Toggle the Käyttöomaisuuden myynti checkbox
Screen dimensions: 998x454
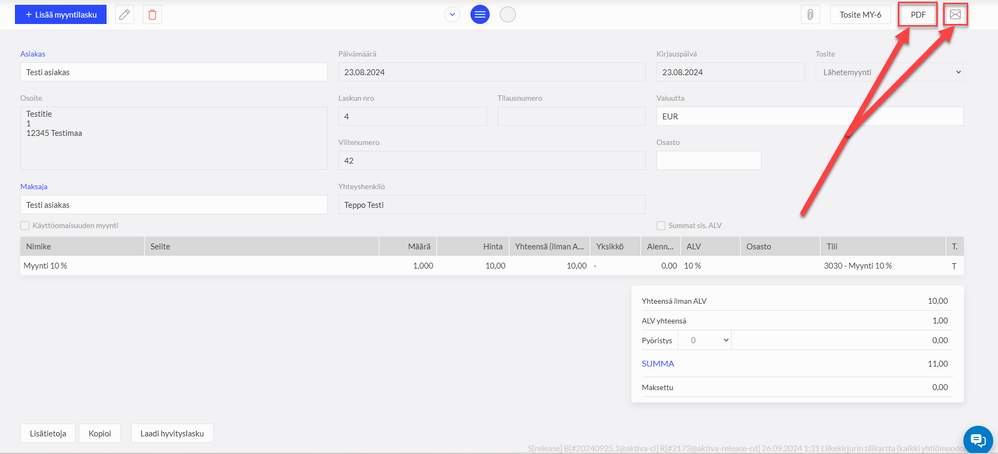click(x=25, y=225)
